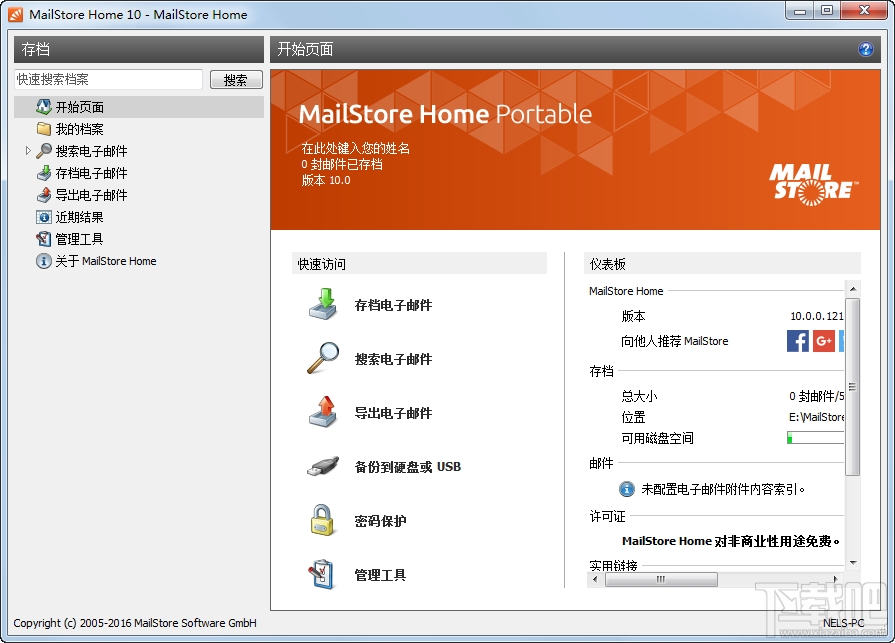Viewport: 895px width, 643px height.
Task: Click the USB plug backup icon
Action: click(323, 466)
